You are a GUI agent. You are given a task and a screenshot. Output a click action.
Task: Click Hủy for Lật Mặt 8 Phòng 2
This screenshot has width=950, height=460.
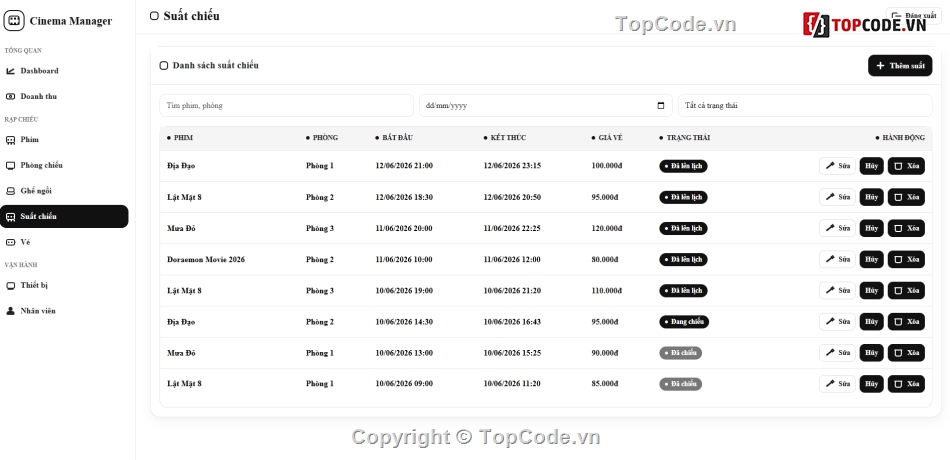point(871,197)
